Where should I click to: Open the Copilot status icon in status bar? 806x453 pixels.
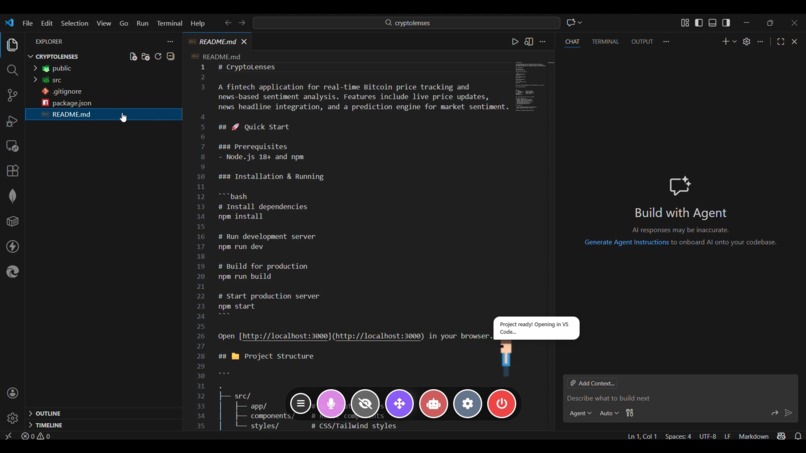[x=781, y=436]
